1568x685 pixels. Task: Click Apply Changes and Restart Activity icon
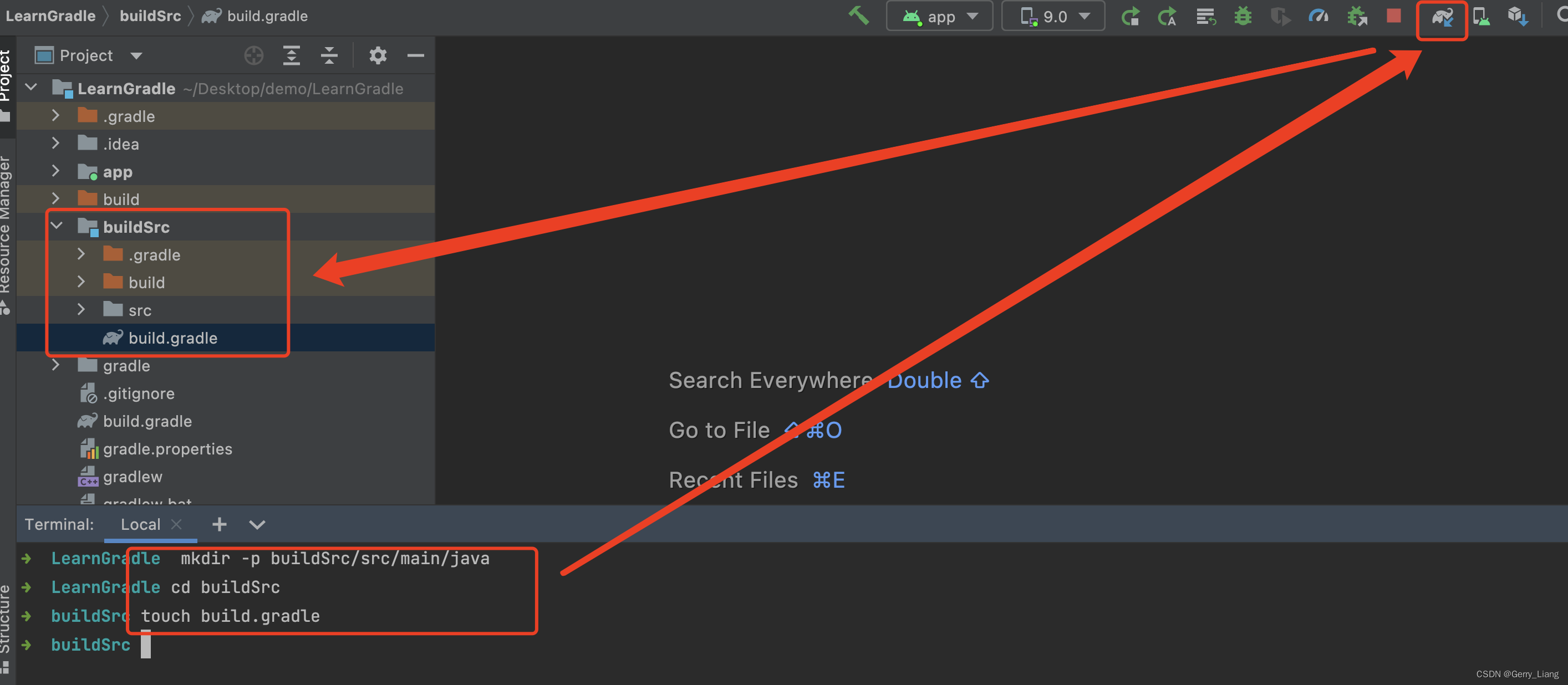(1167, 17)
